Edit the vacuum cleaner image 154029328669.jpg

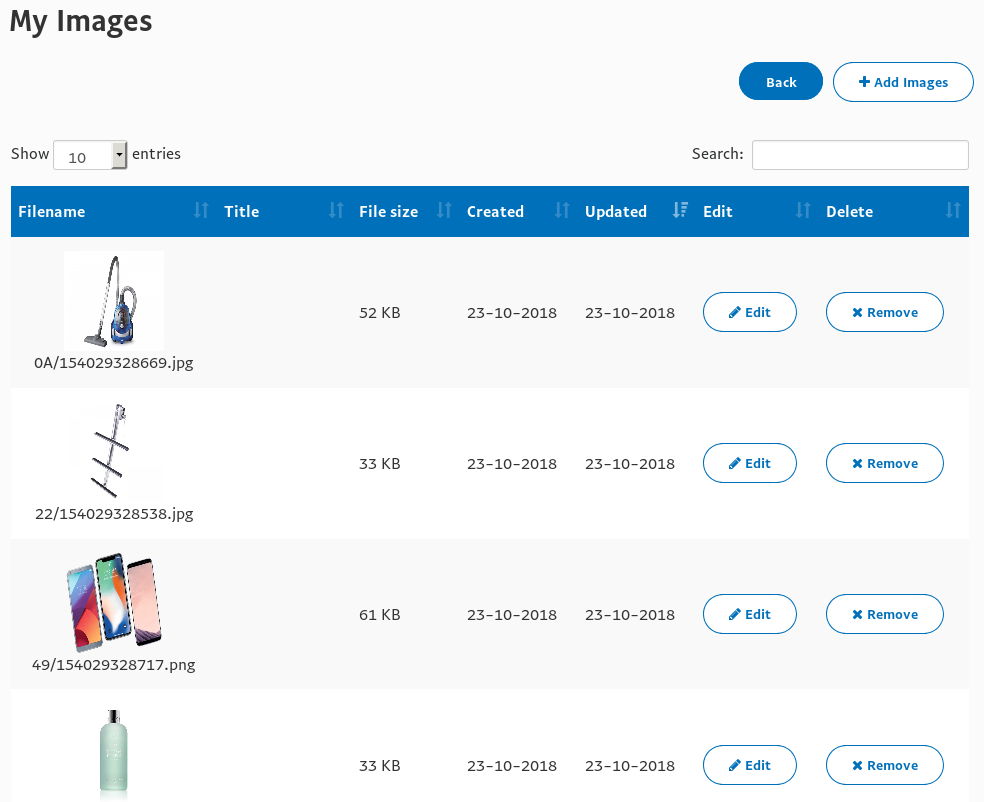[750, 312]
